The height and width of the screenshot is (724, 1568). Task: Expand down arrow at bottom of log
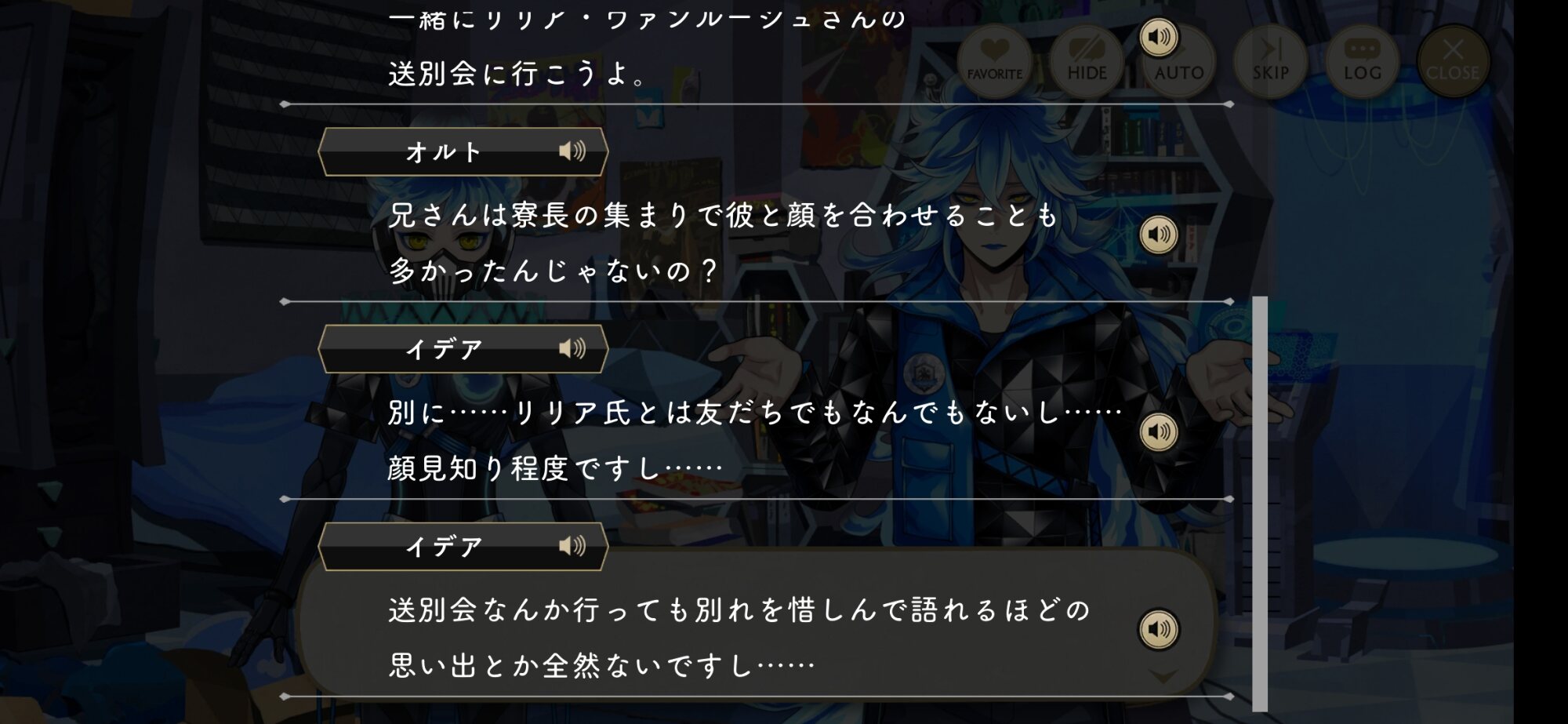click(1163, 676)
